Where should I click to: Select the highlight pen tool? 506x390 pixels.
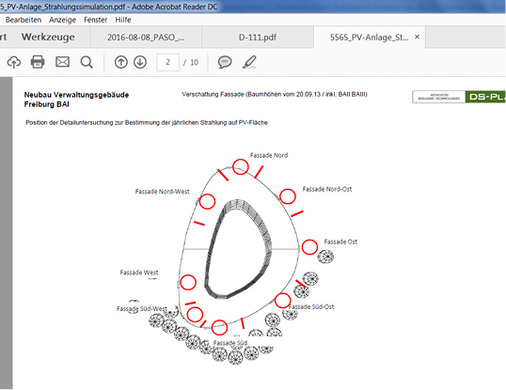click(249, 62)
